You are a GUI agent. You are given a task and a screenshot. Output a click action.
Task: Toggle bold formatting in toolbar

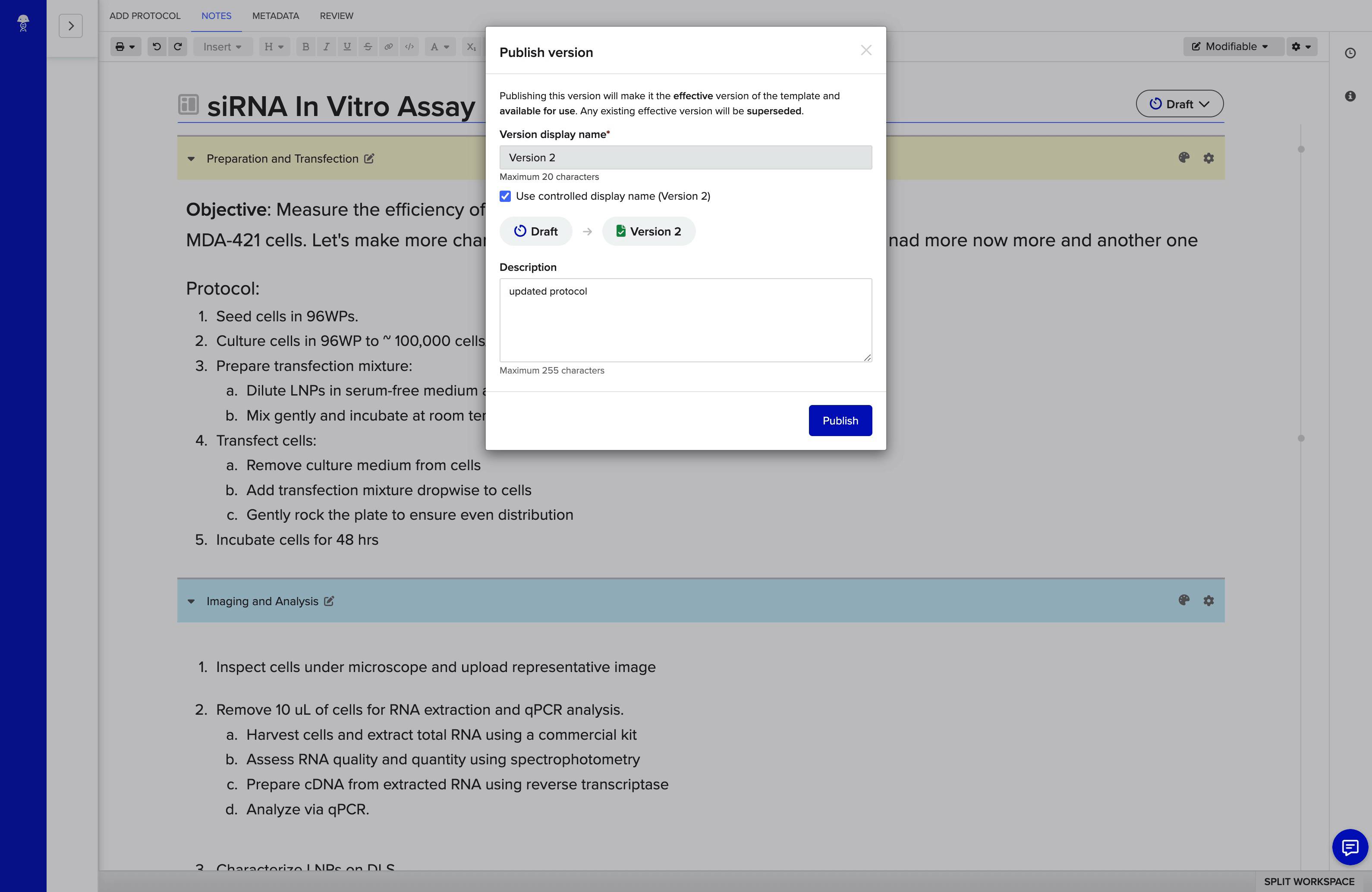(305, 47)
